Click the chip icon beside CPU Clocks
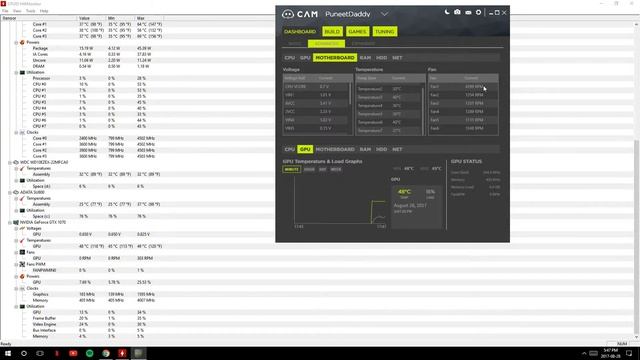The height and width of the screenshot is (360, 640). 22,133
